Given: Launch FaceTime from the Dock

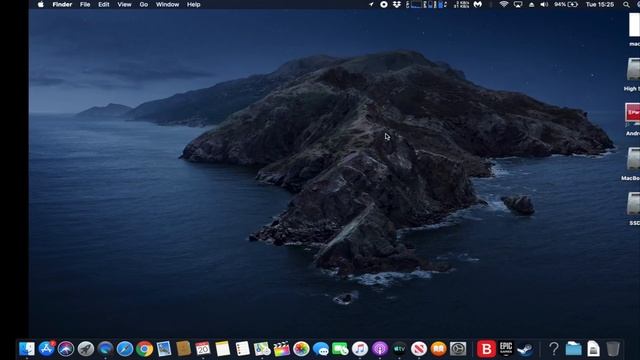Looking at the screenshot, I should point(340,349).
